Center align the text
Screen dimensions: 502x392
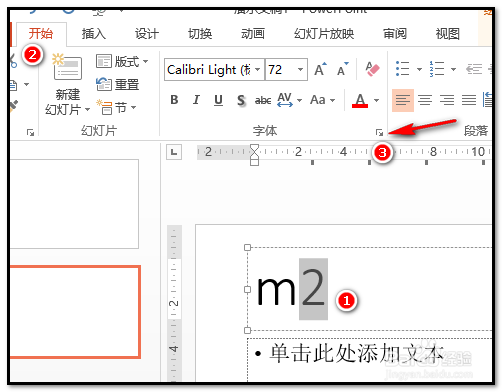tap(425, 100)
